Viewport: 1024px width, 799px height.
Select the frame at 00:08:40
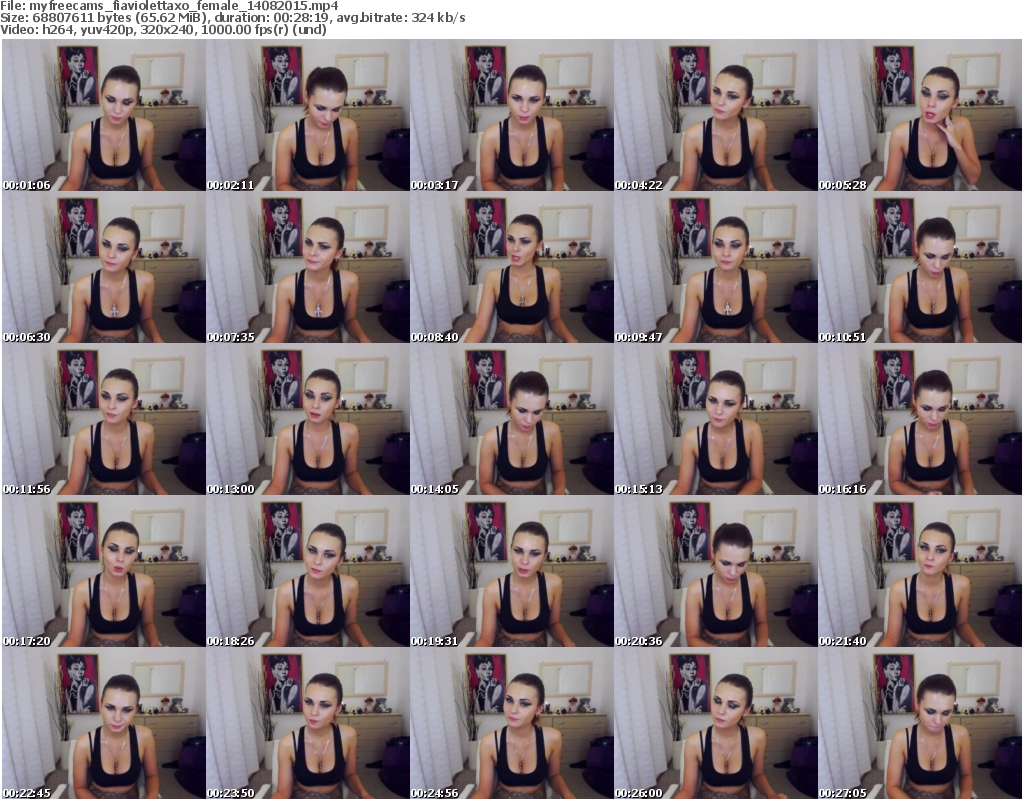click(511, 267)
